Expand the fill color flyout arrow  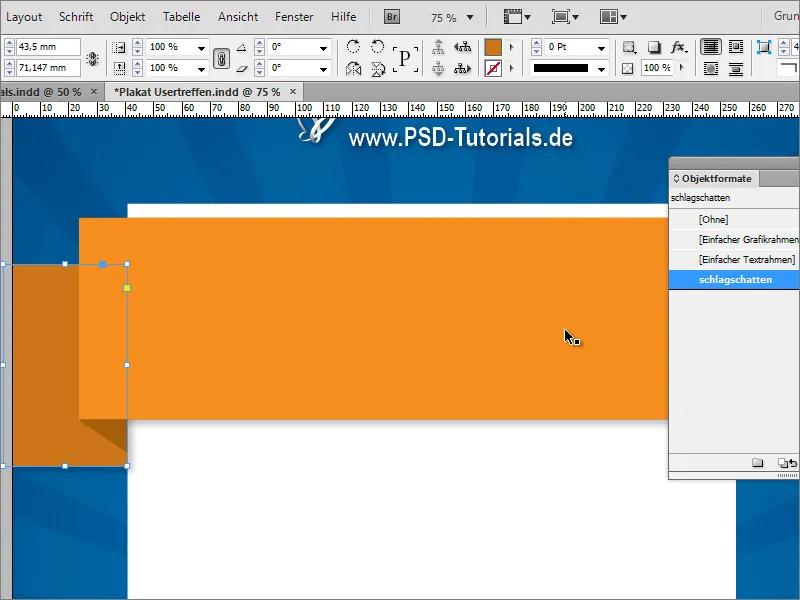tap(512, 47)
